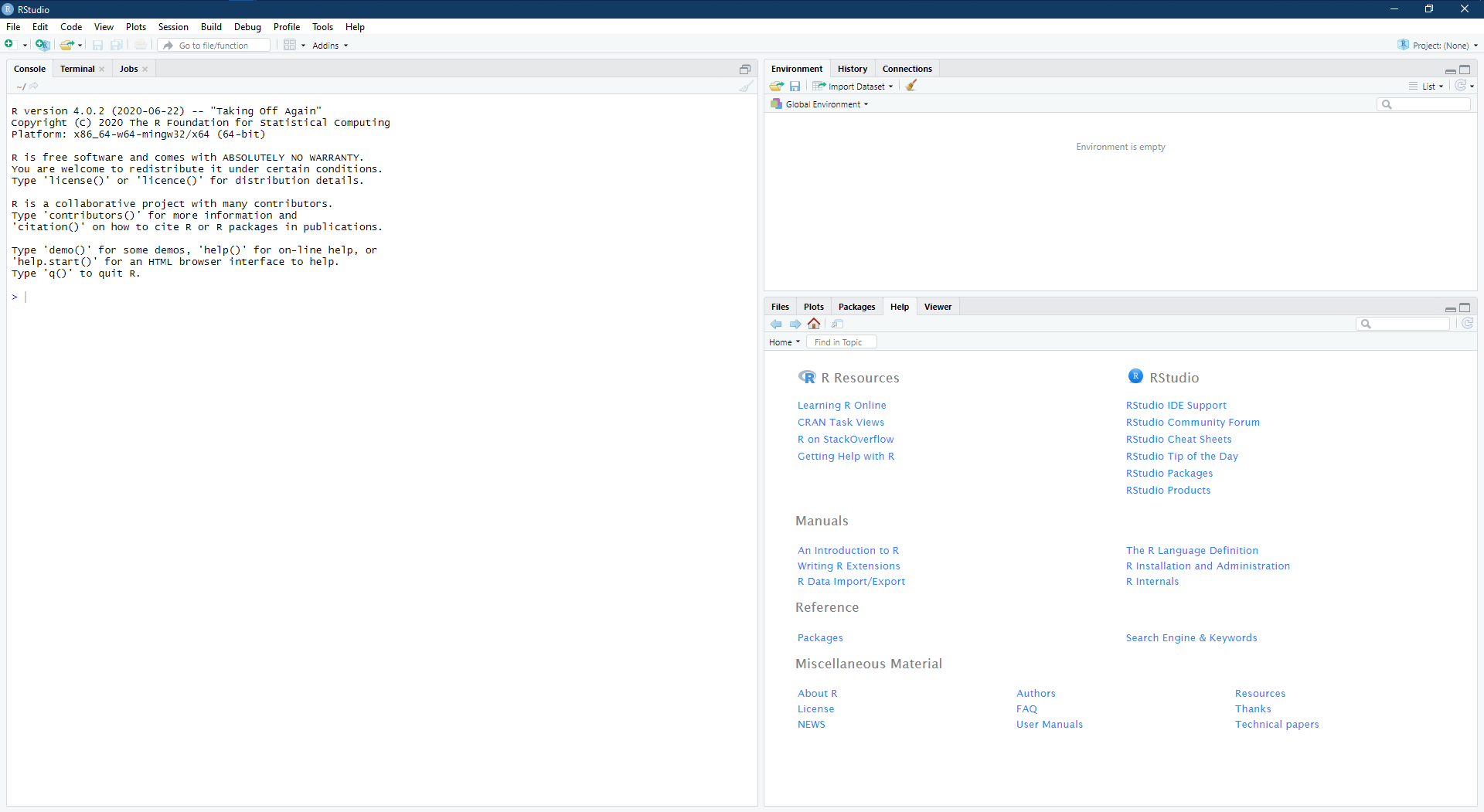Click the load workspace icon in Environment
Screen dimensions: 1484x812
coord(777,86)
